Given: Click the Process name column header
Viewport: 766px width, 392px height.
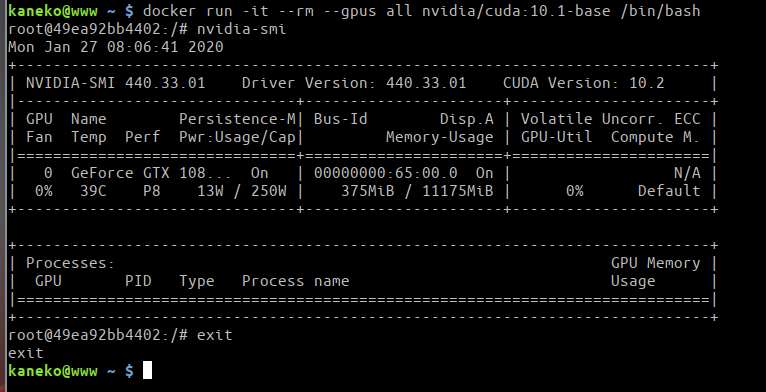Looking at the screenshot, I should coord(295,281).
